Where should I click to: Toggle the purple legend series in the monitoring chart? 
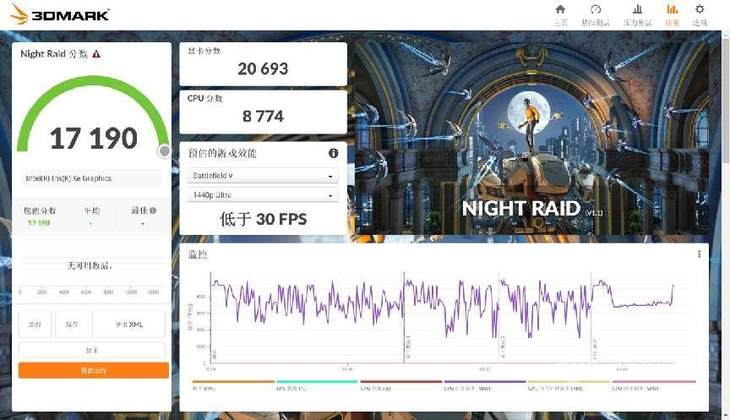pos(485,385)
